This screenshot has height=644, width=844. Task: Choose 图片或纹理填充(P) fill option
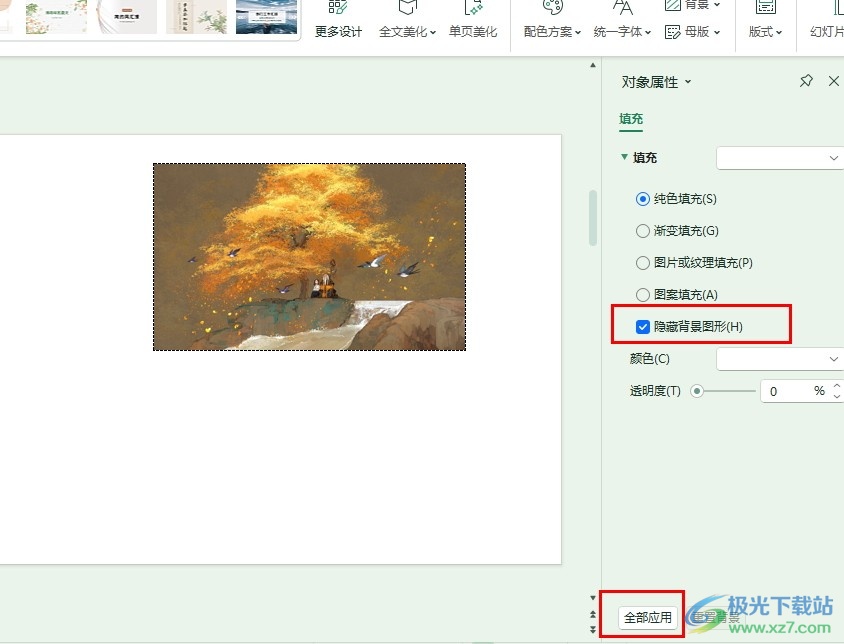point(643,263)
